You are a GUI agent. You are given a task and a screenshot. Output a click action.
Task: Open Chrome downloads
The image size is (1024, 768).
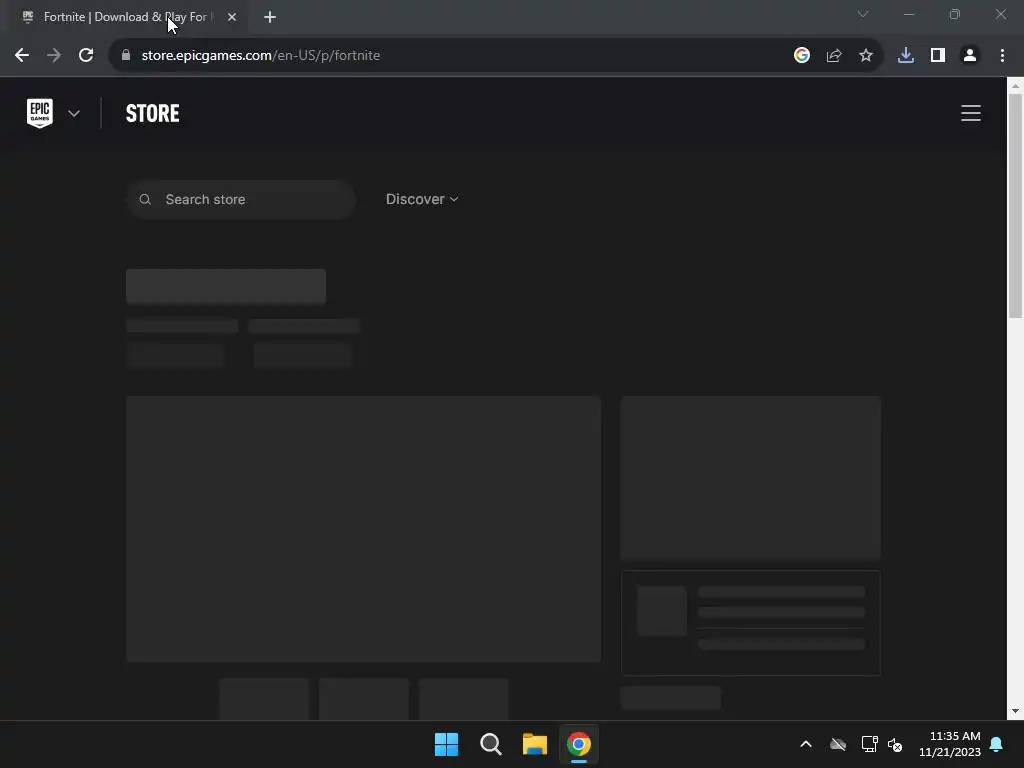(x=905, y=56)
